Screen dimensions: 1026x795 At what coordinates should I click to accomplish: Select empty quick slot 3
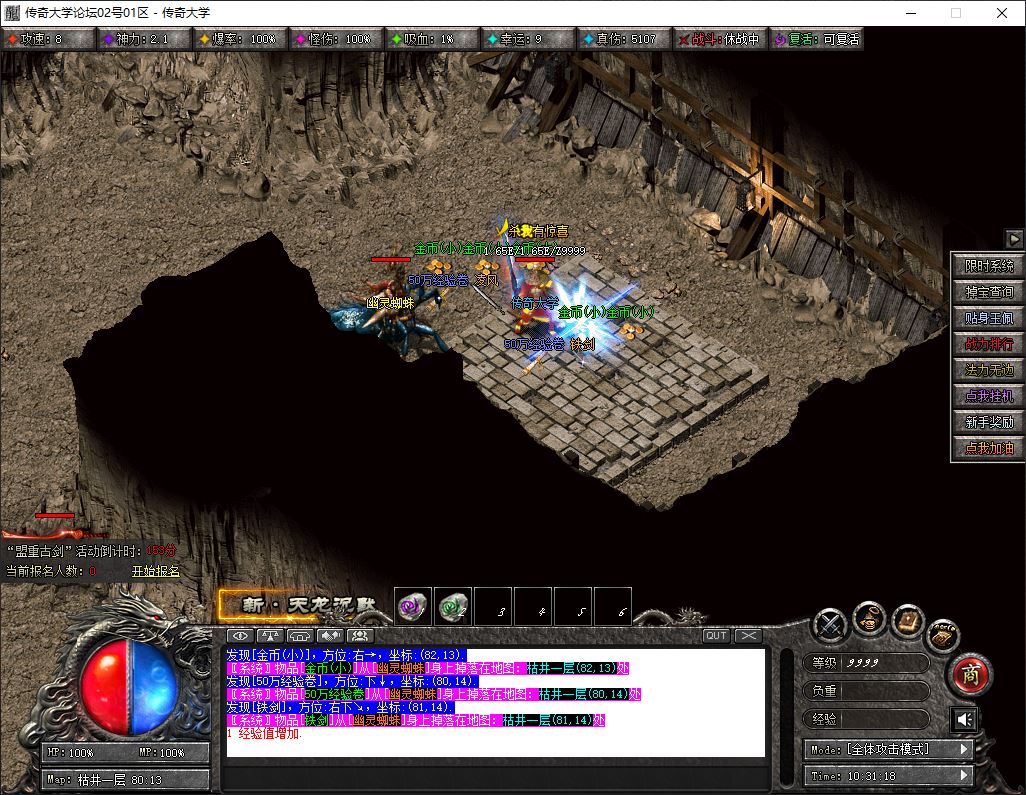click(493, 607)
